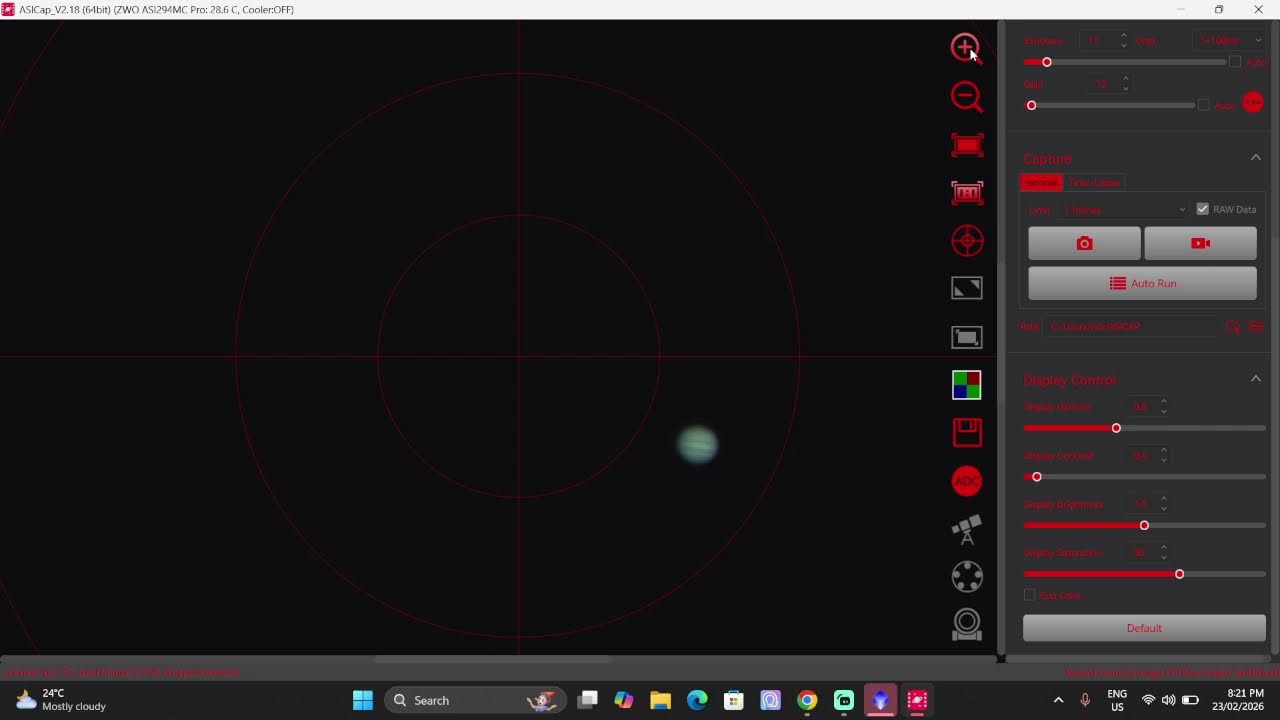Increase exposure value with up arrow
The image size is (1280, 720).
coord(1124,36)
